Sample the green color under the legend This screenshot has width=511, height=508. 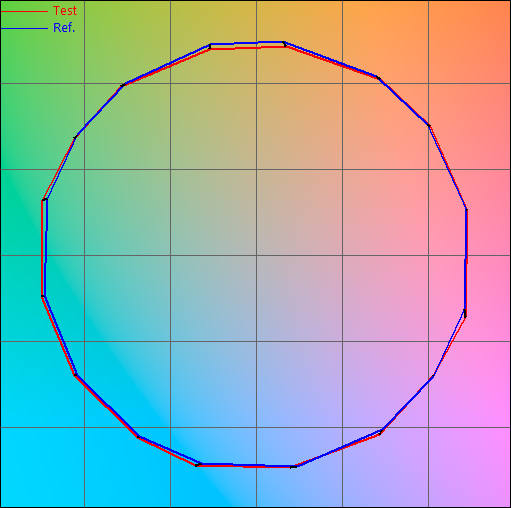coord(42,58)
